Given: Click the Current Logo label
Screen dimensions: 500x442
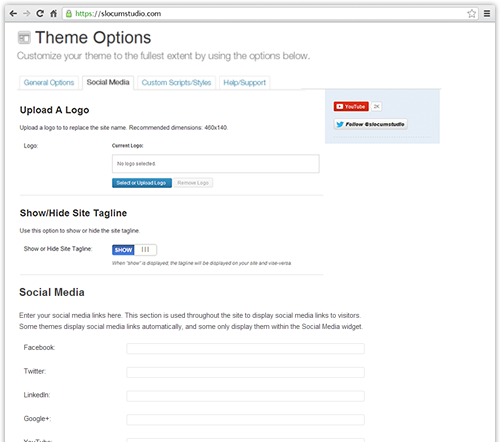Looking at the screenshot, I should click(128, 146).
